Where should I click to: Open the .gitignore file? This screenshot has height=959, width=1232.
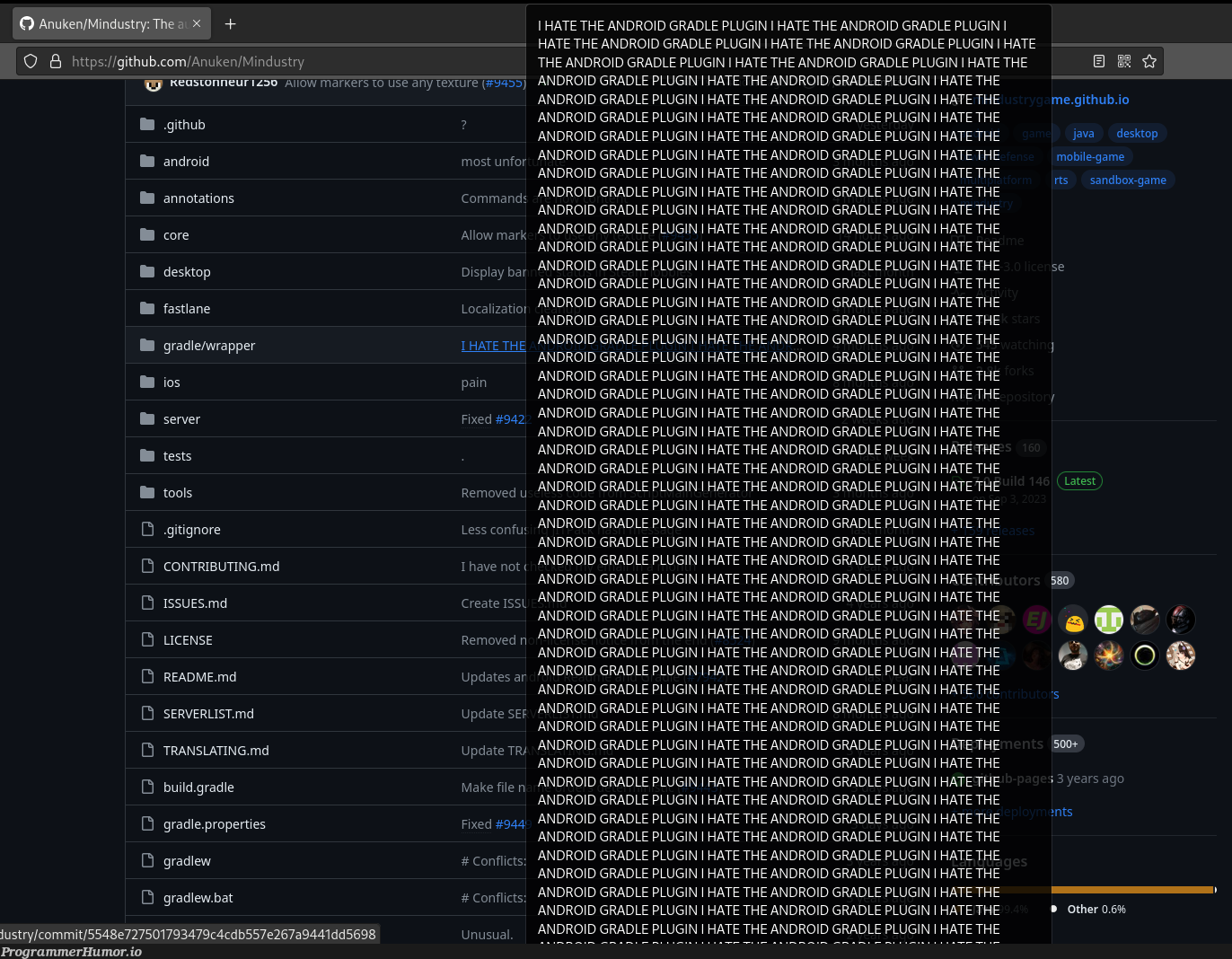(x=192, y=530)
